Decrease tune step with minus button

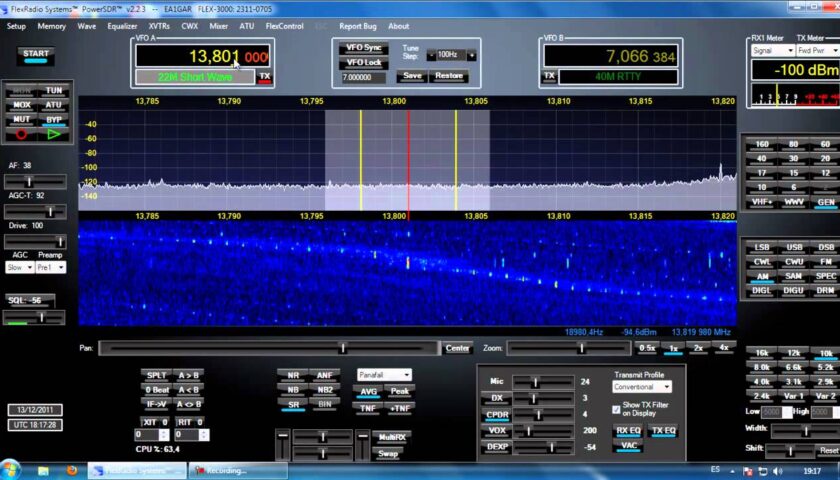tap(431, 55)
